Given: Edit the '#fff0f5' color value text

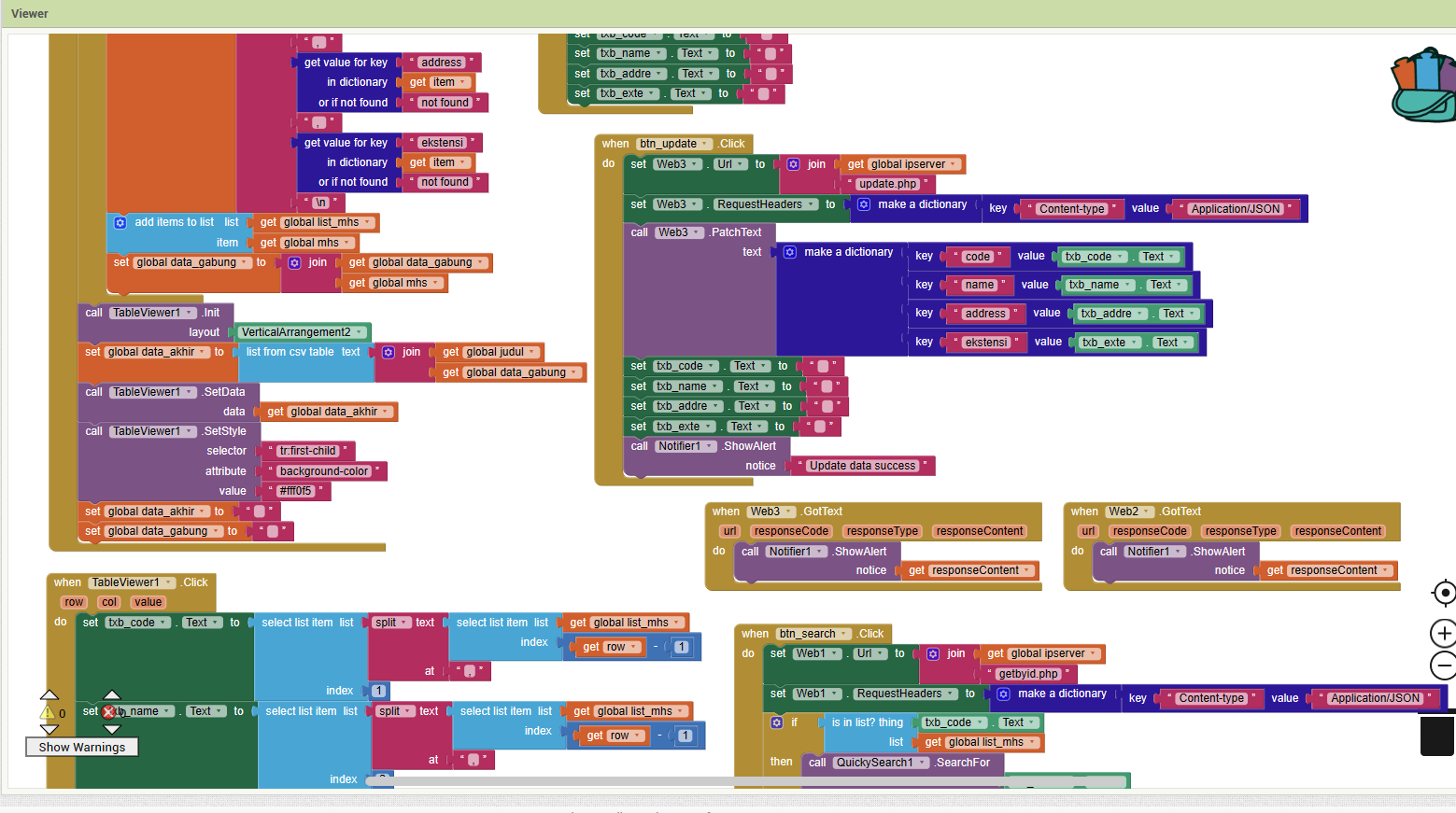Looking at the screenshot, I should [295, 491].
